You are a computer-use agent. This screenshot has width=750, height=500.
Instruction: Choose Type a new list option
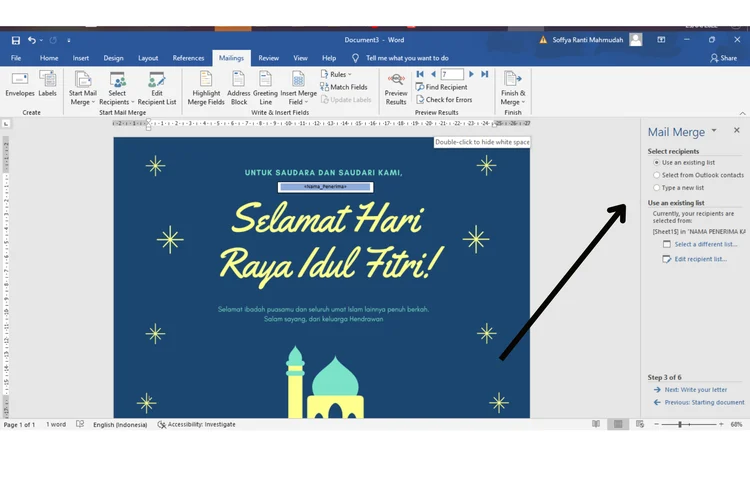click(678, 188)
